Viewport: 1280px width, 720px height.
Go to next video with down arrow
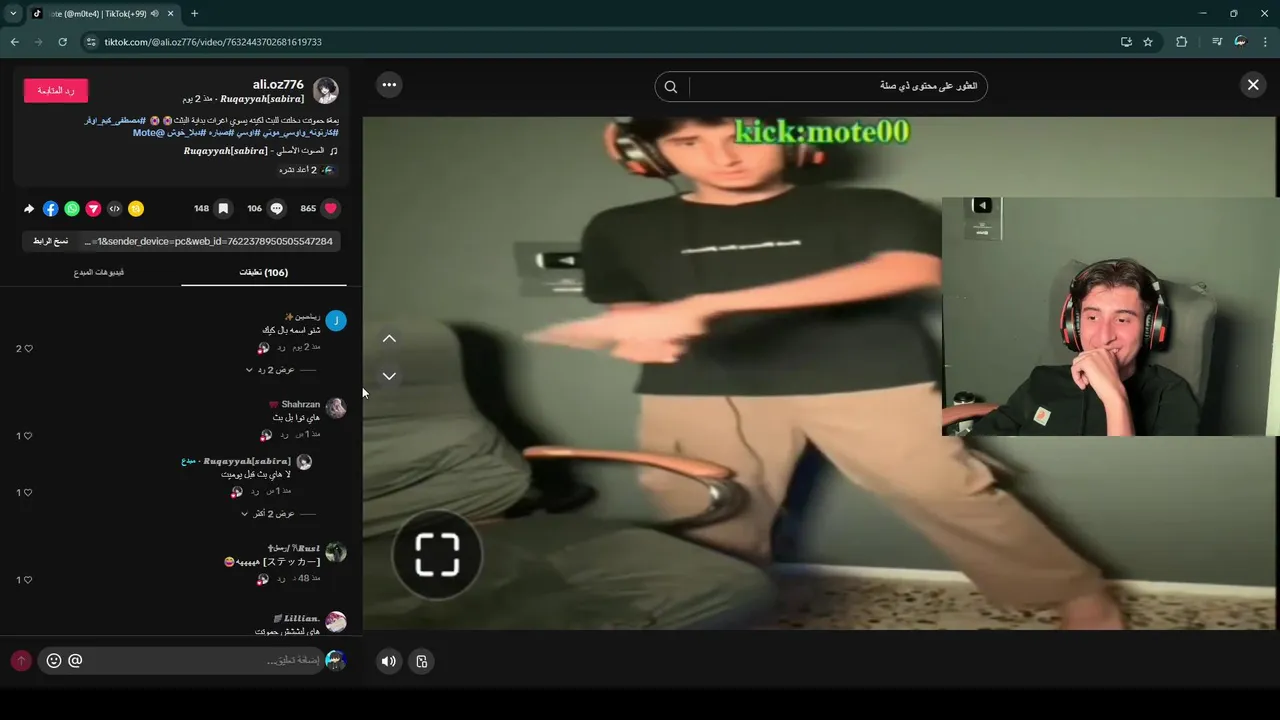click(x=389, y=376)
